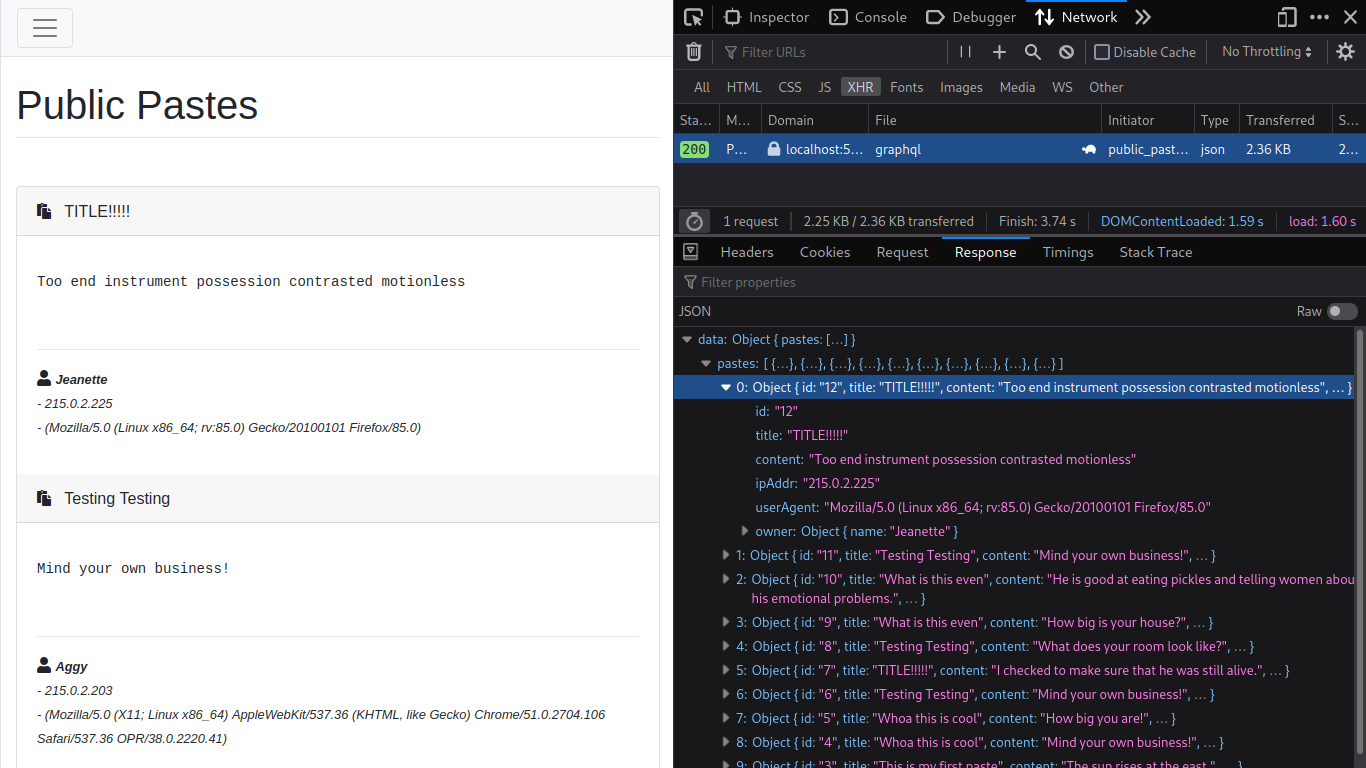
Task: Toggle responsive design mode icon
Action: pos(1287,17)
